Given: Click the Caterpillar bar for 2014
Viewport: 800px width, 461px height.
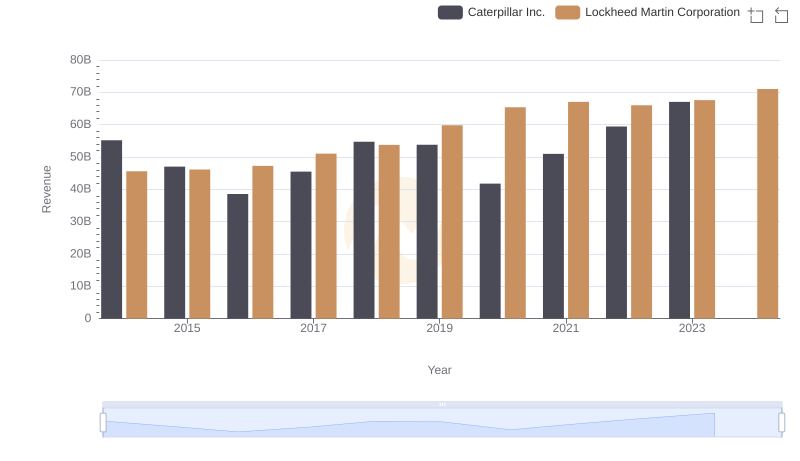Looking at the screenshot, I should pyautogui.click(x=112, y=229).
